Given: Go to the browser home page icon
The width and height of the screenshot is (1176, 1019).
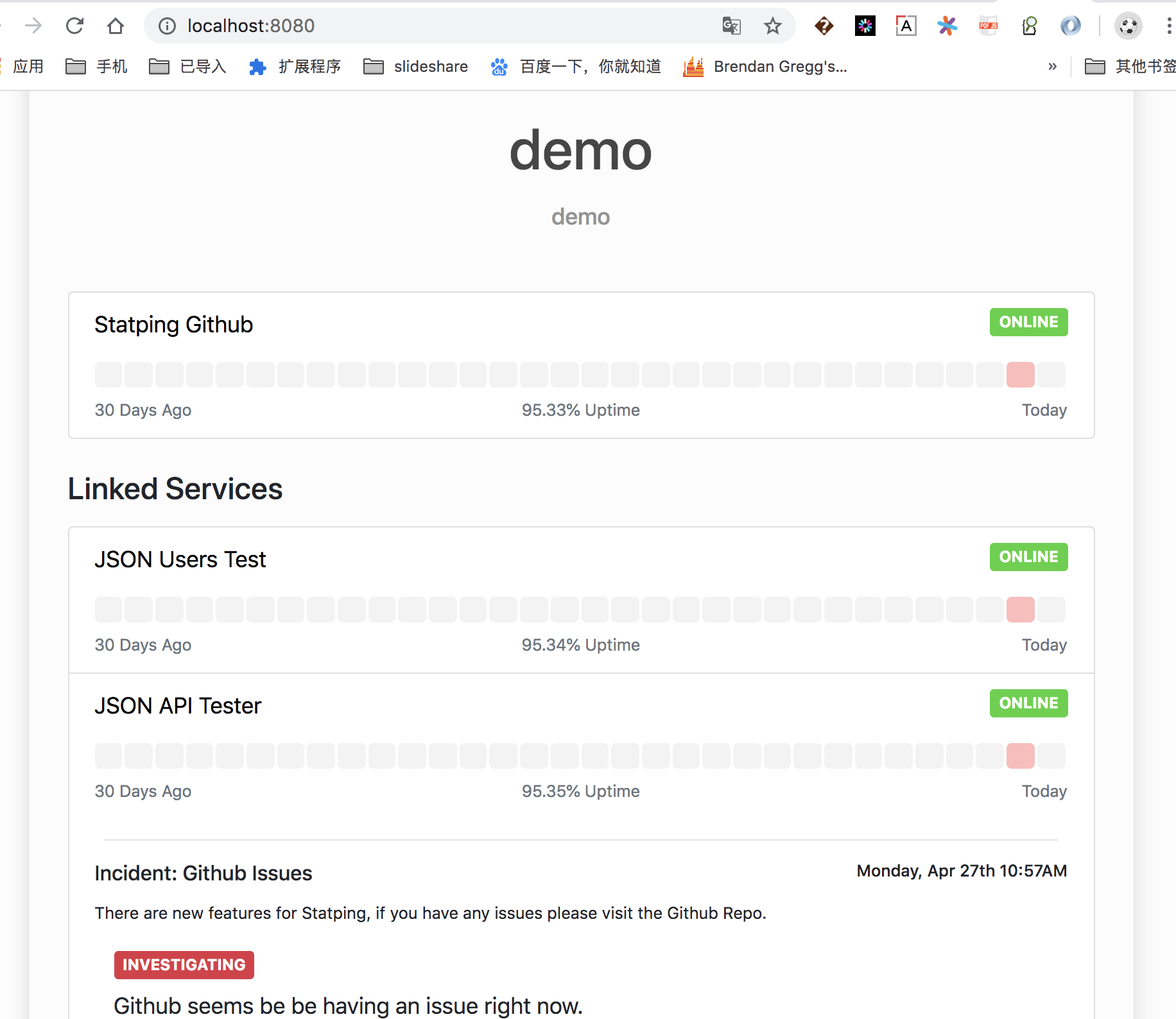Looking at the screenshot, I should [116, 26].
